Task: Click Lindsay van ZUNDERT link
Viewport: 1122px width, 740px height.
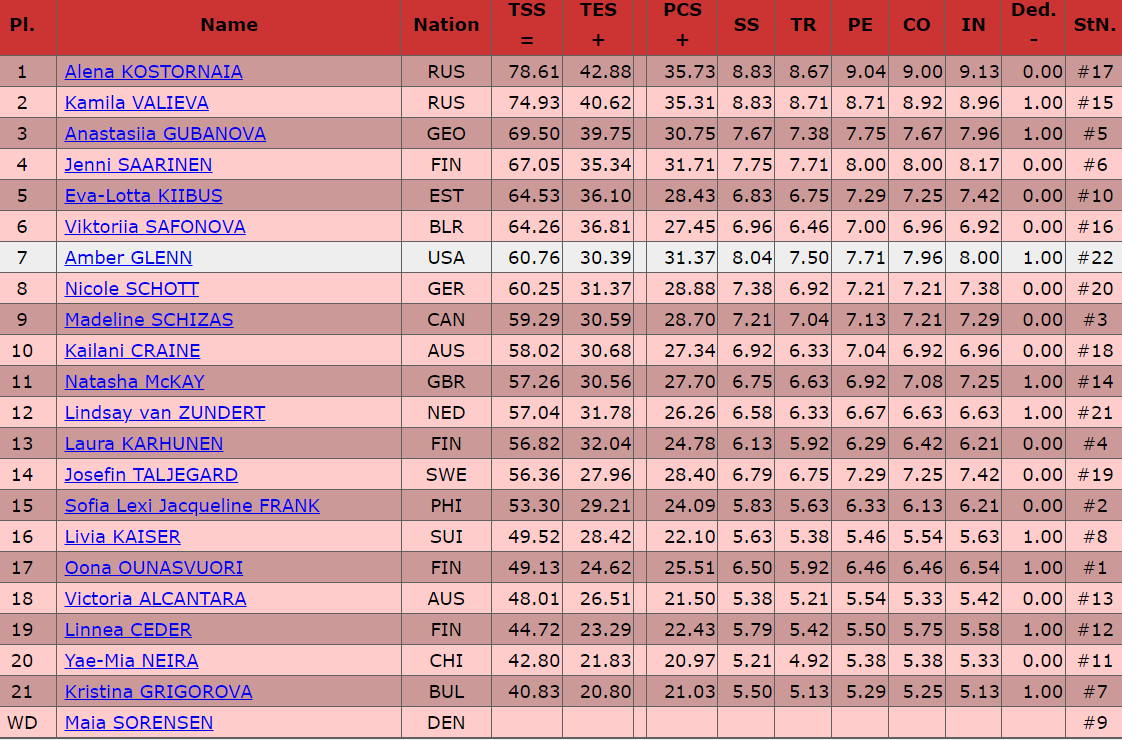Action: (164, 413)
